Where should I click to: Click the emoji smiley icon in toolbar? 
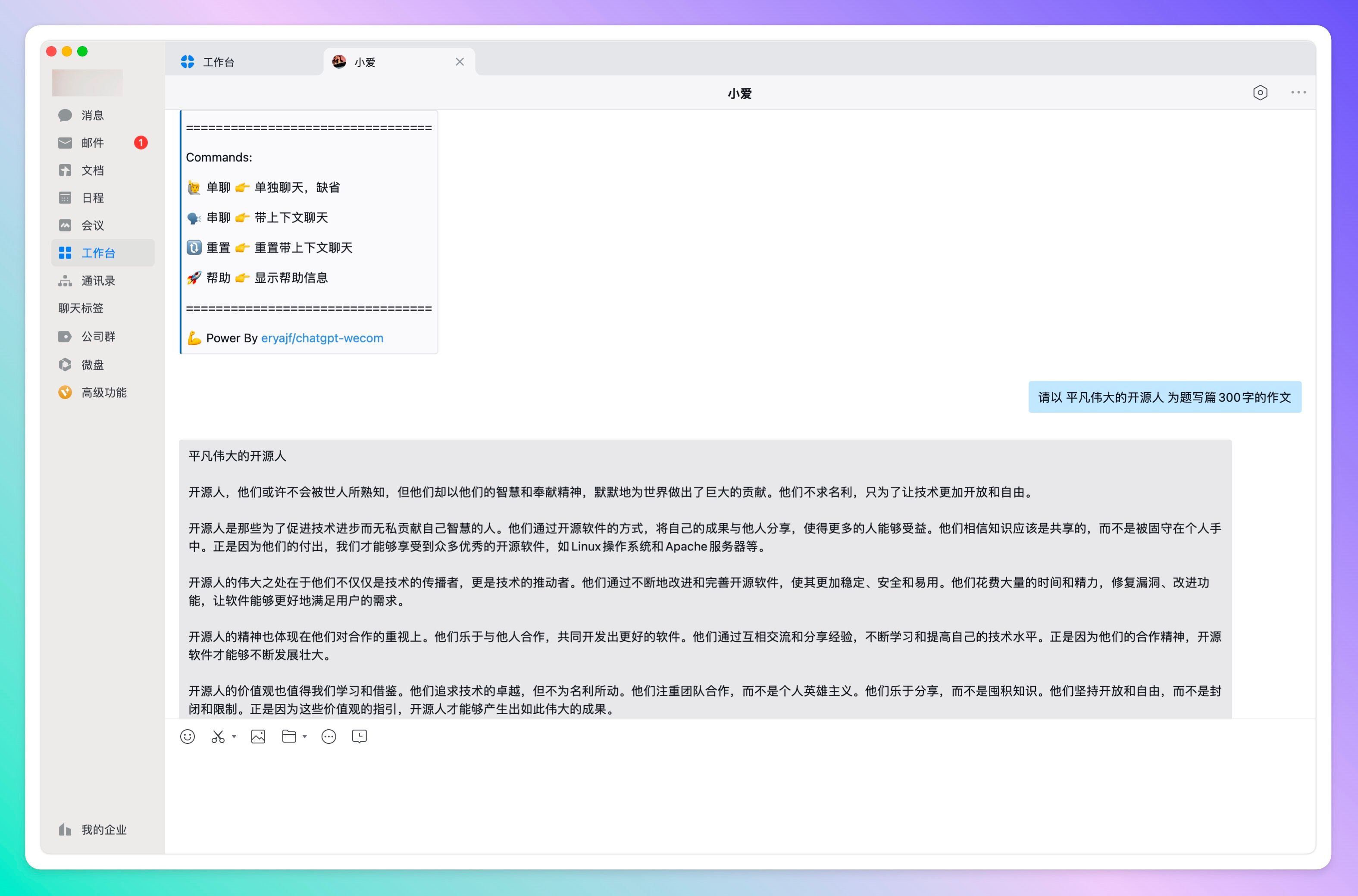pos(188,737)
